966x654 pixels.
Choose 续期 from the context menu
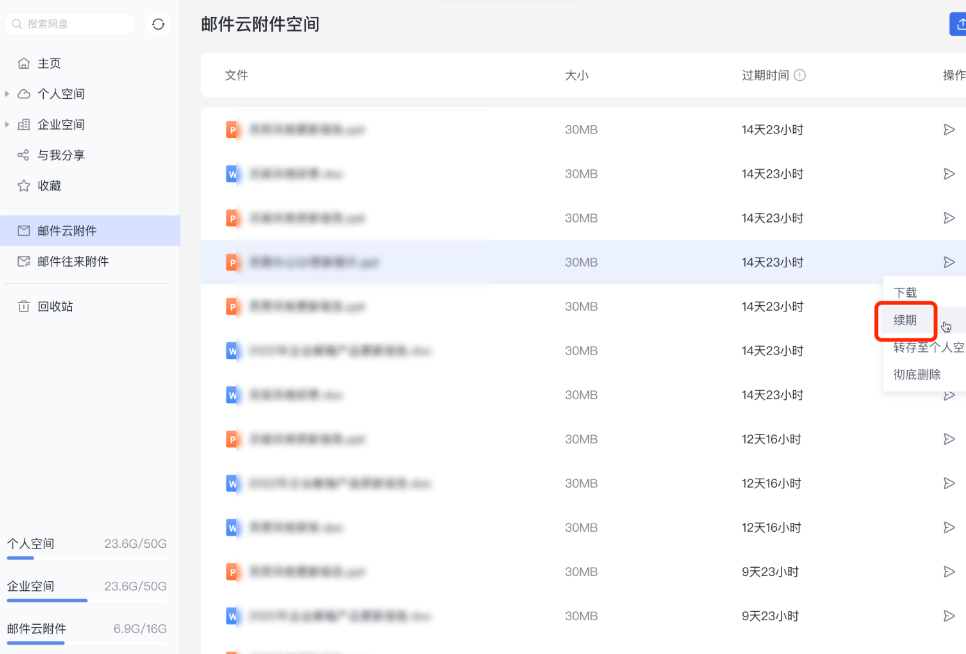[905, 320]
